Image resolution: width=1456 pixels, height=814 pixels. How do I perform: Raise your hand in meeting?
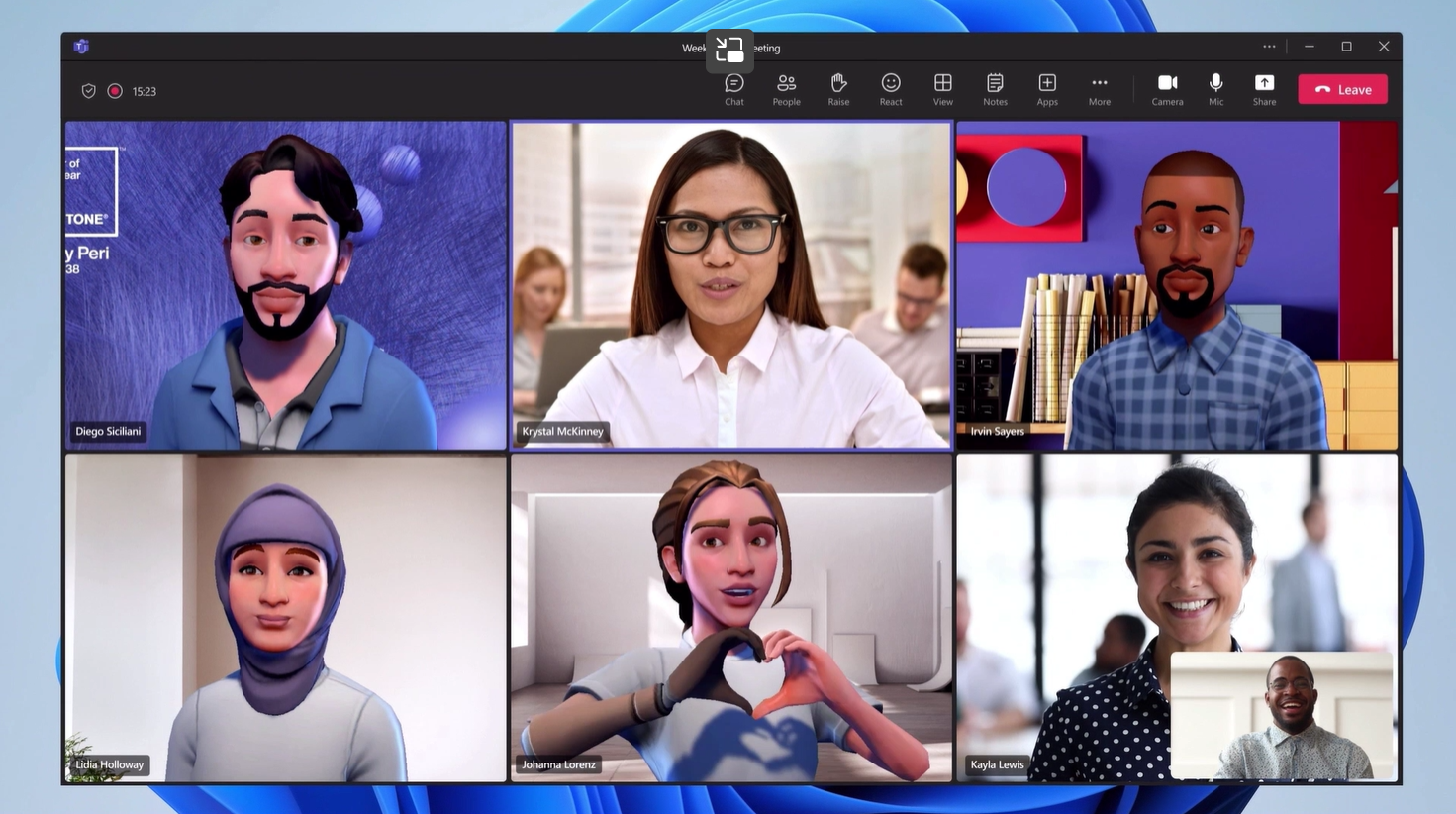tap(838, 89)
